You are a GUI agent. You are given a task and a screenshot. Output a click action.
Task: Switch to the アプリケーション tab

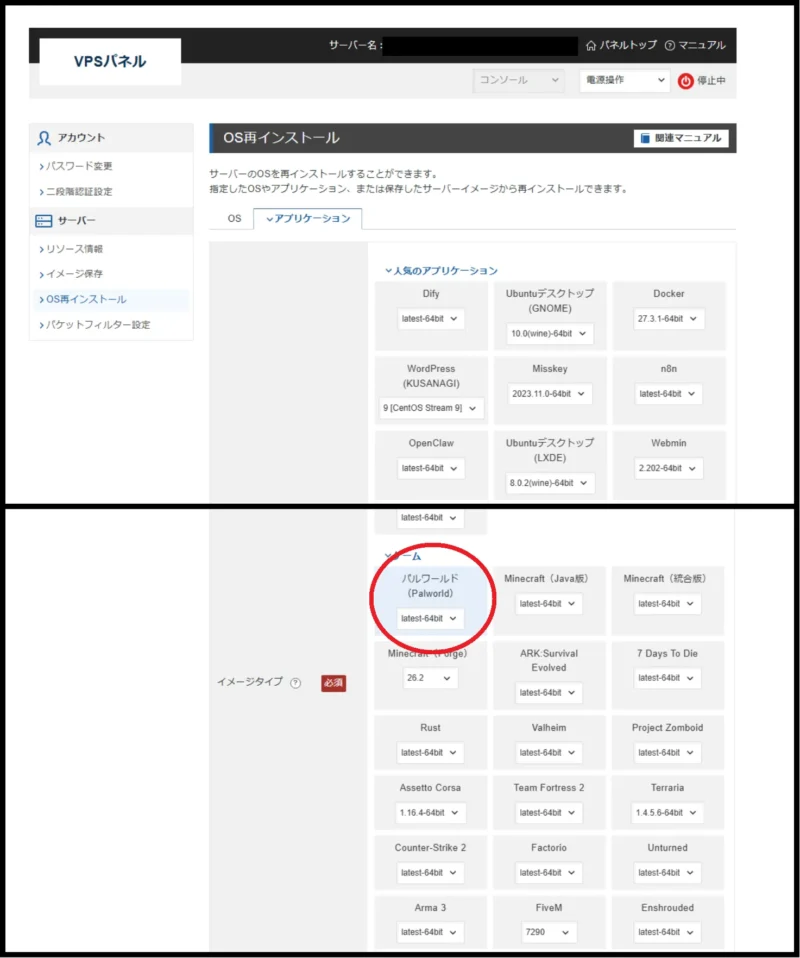pos(308,219)
